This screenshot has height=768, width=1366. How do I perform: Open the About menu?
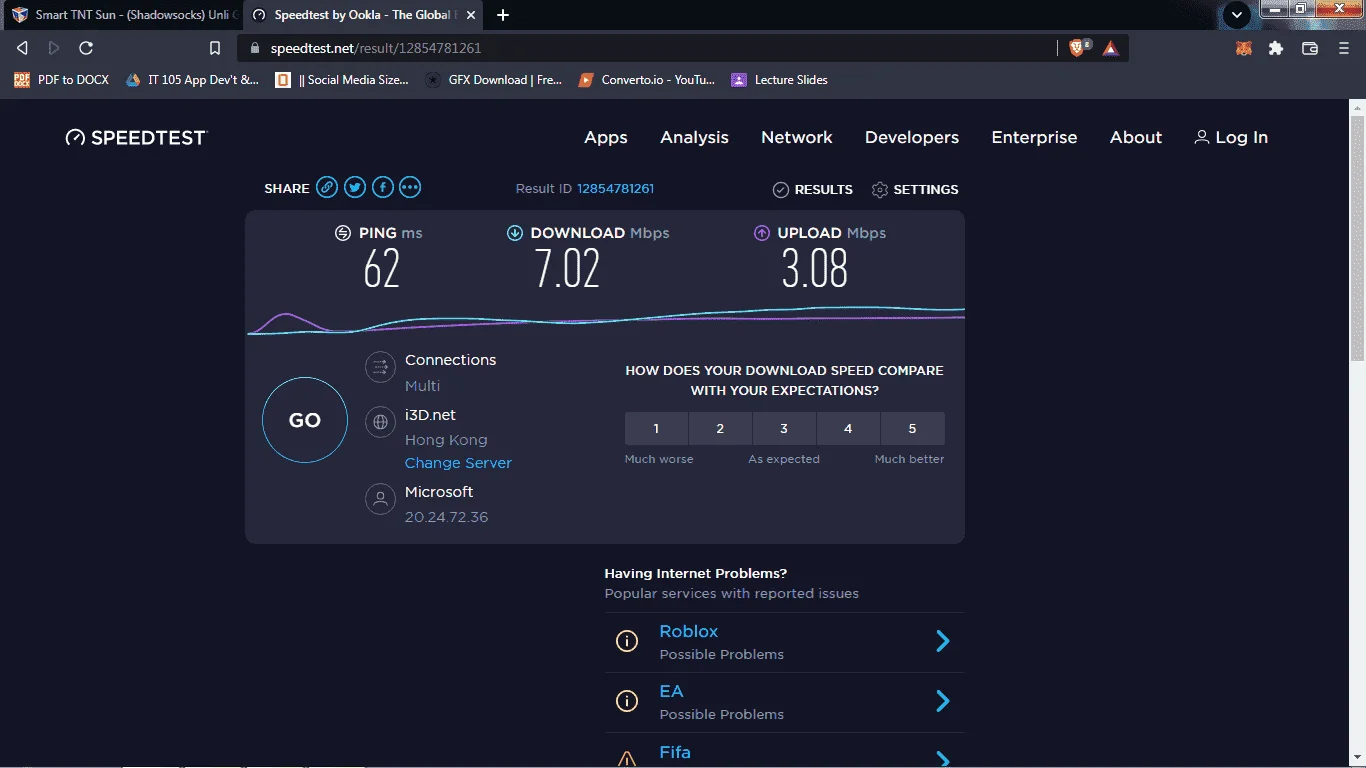tap(1136, 138)
